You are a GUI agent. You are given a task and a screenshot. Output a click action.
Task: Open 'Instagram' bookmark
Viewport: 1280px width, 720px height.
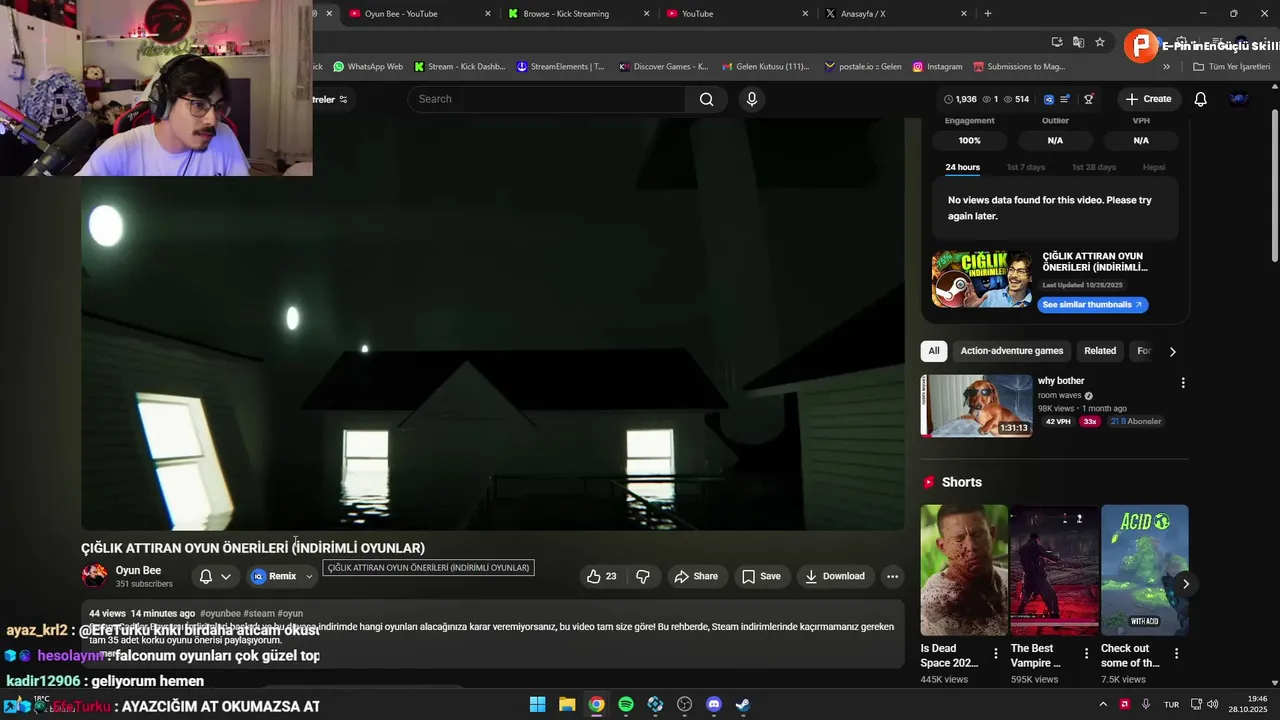(x=937, y=67)
